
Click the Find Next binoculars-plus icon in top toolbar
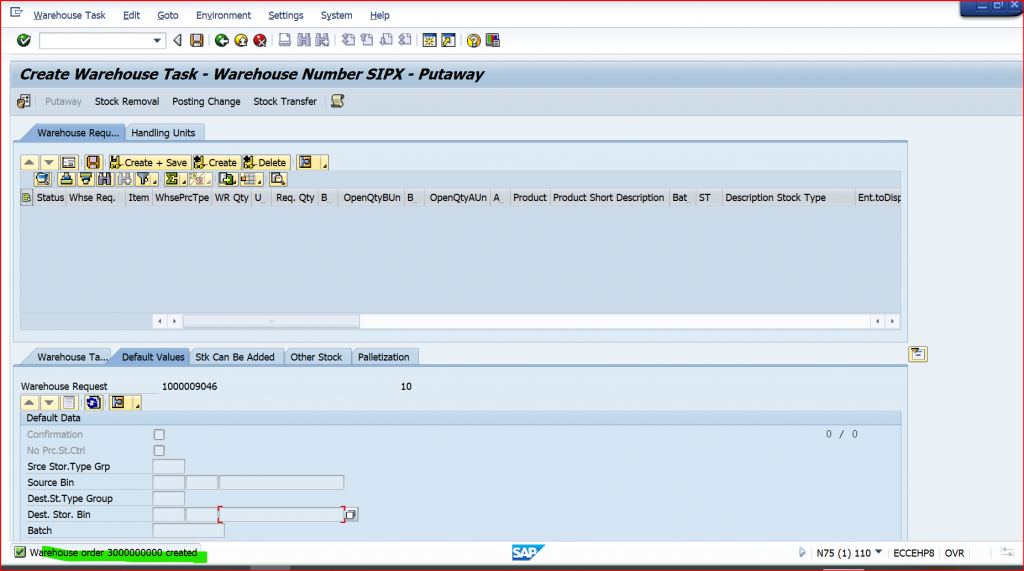pyautogui.click(x=322, y=41)
